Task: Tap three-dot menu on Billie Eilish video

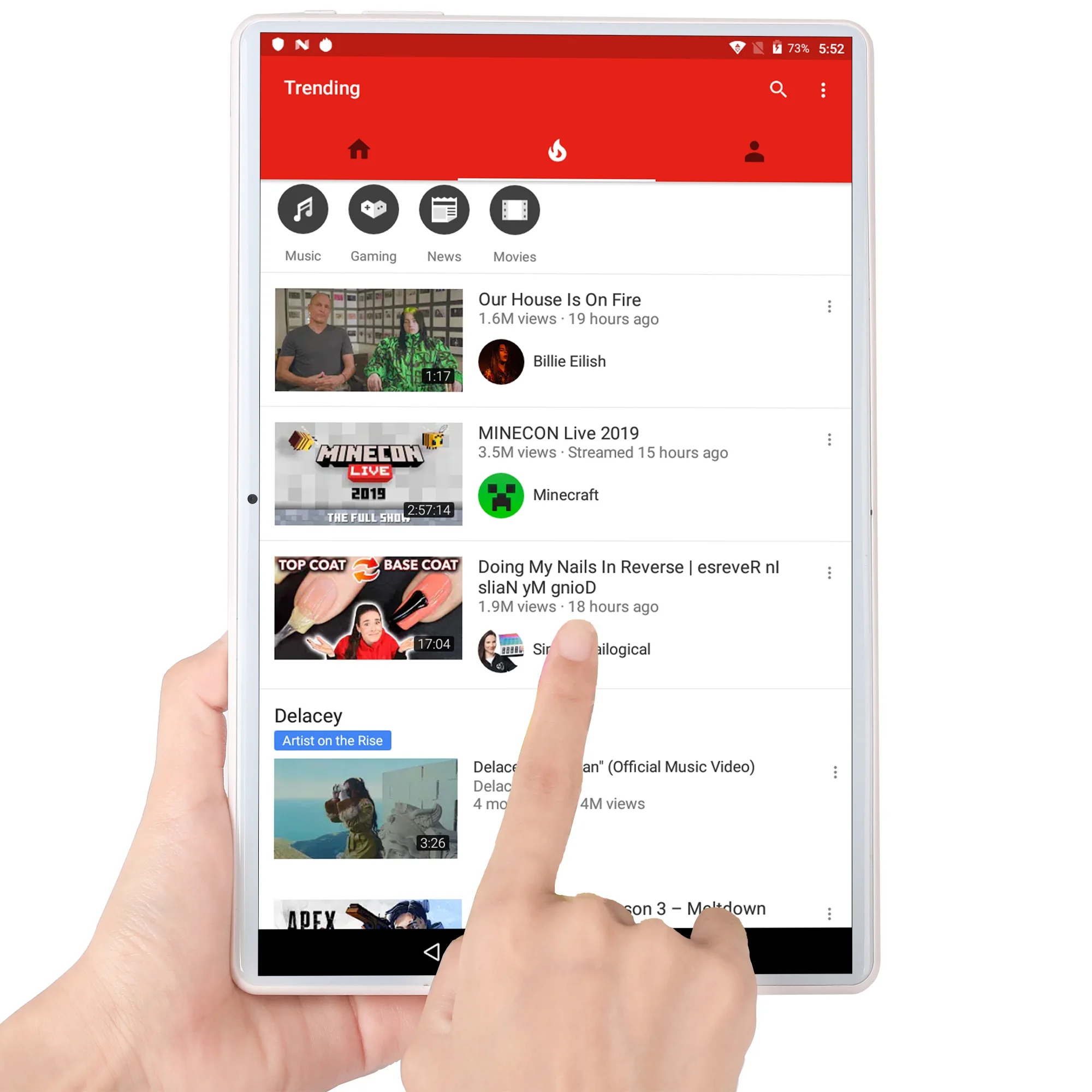Action: point(829,306)
